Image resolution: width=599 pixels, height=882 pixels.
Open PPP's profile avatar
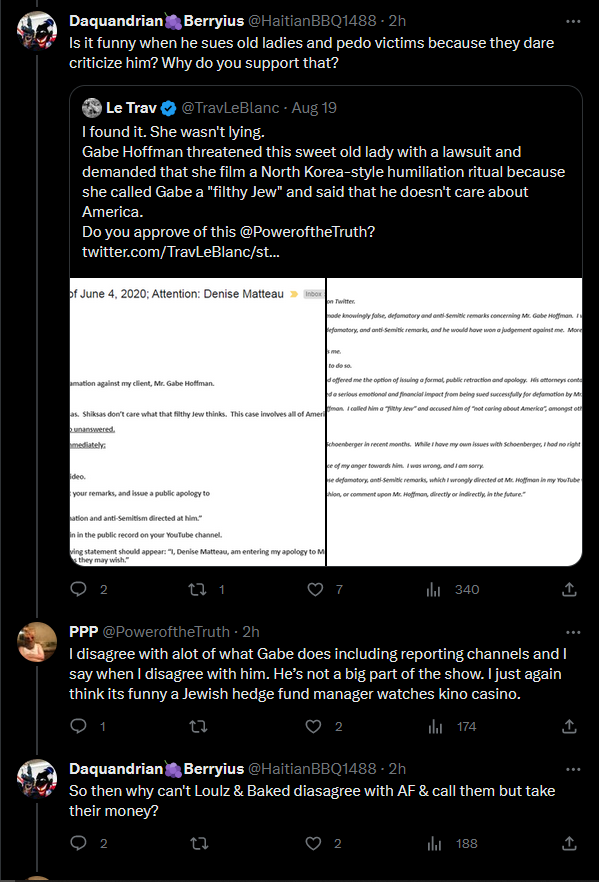coord(37,642)
